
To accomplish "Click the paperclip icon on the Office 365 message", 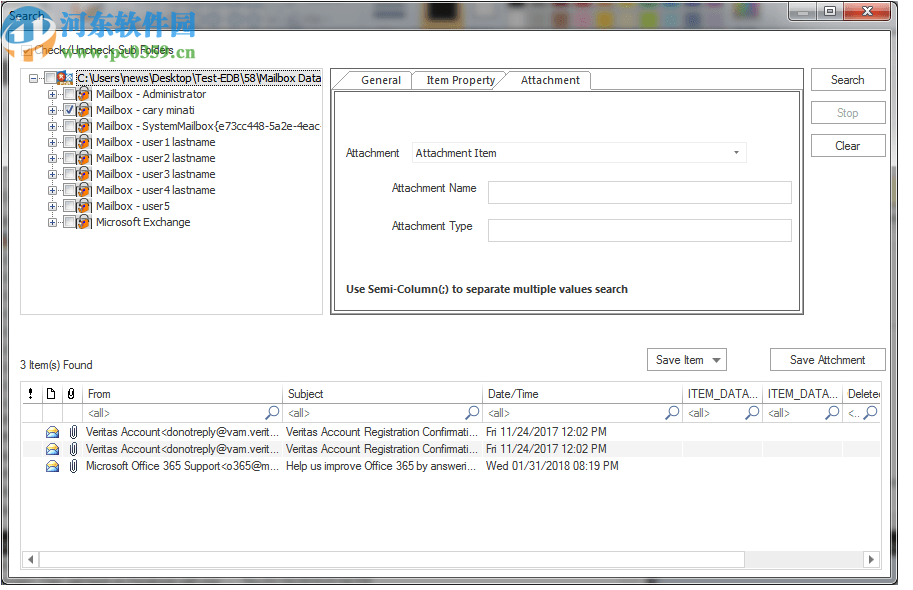I will [72, 465].
